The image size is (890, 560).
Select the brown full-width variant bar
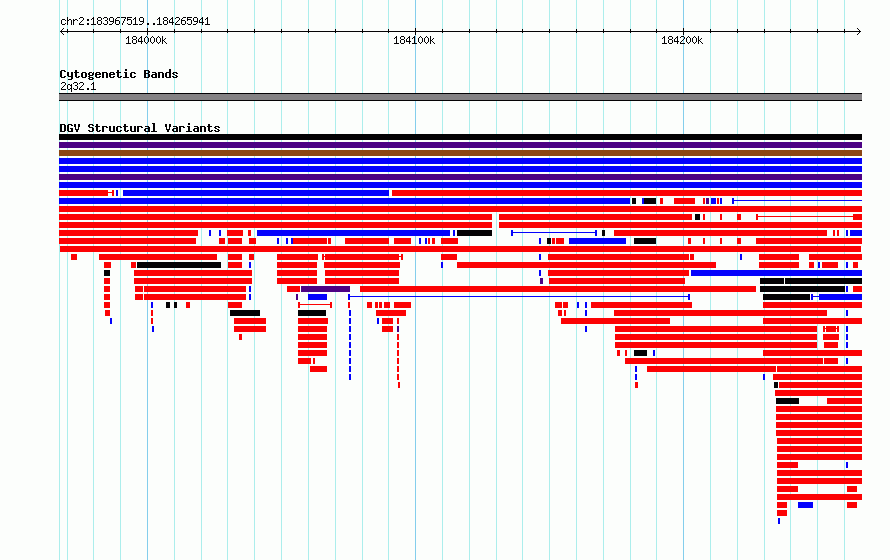[460, 153]
